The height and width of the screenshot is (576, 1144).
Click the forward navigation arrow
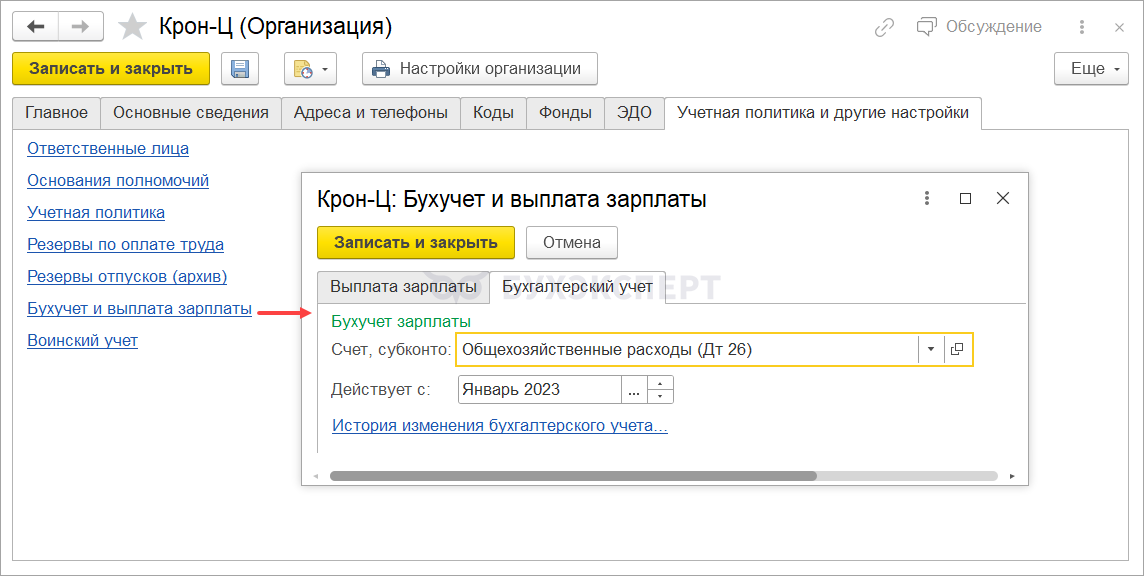pos(81,26)
